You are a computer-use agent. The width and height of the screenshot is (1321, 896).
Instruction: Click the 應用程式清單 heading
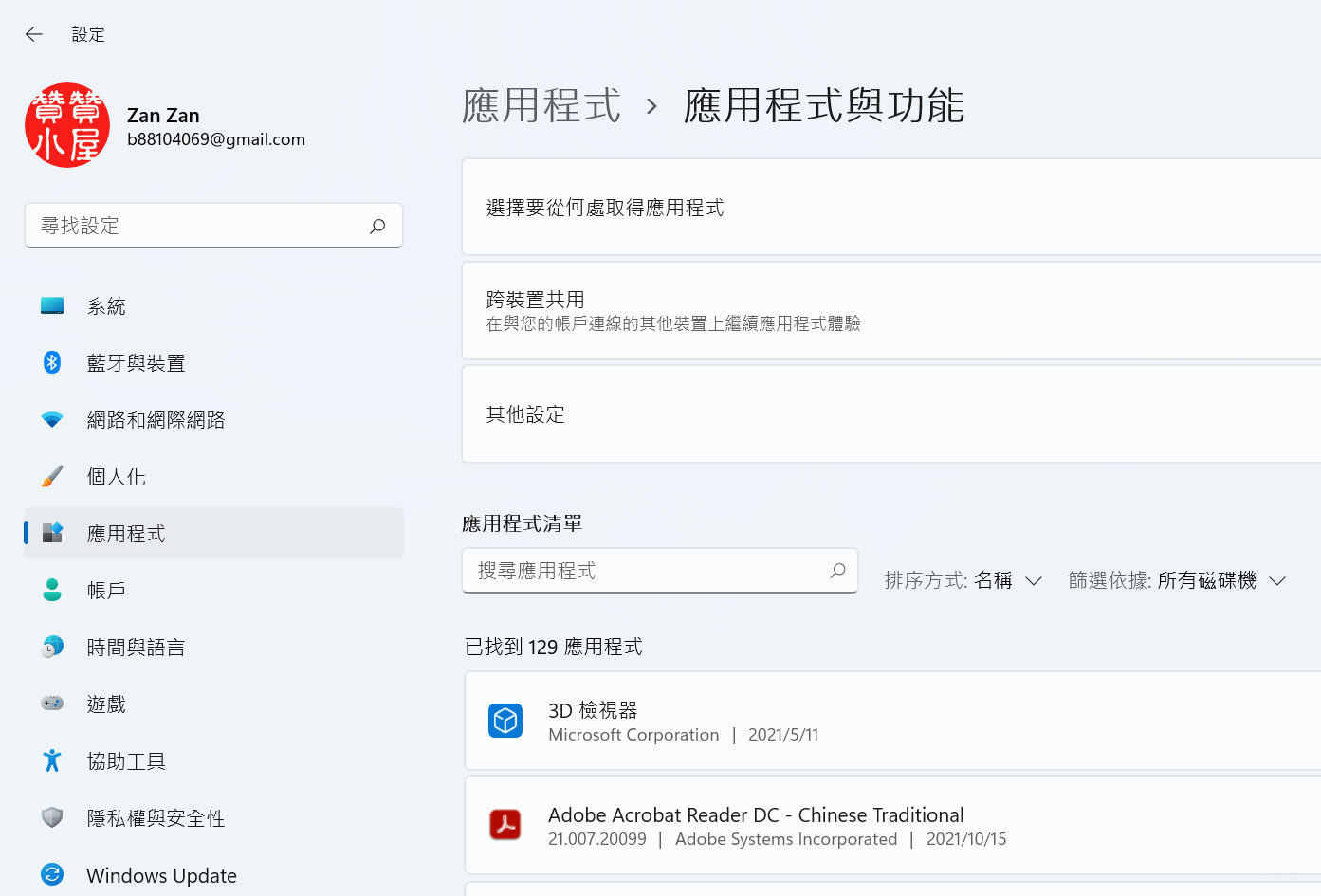(x=523, y=523)
